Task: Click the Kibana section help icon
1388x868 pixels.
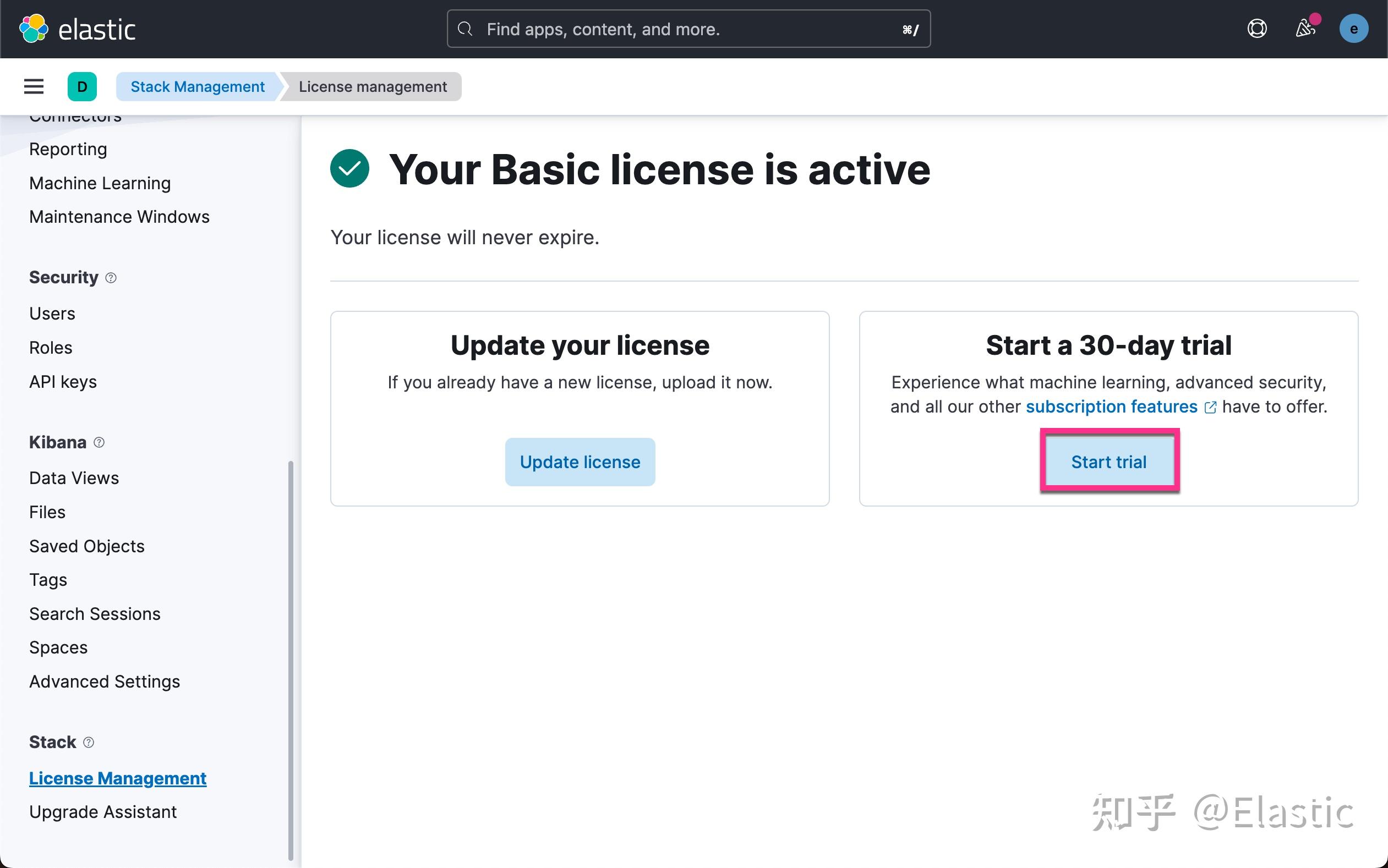Action: (100, 442)
